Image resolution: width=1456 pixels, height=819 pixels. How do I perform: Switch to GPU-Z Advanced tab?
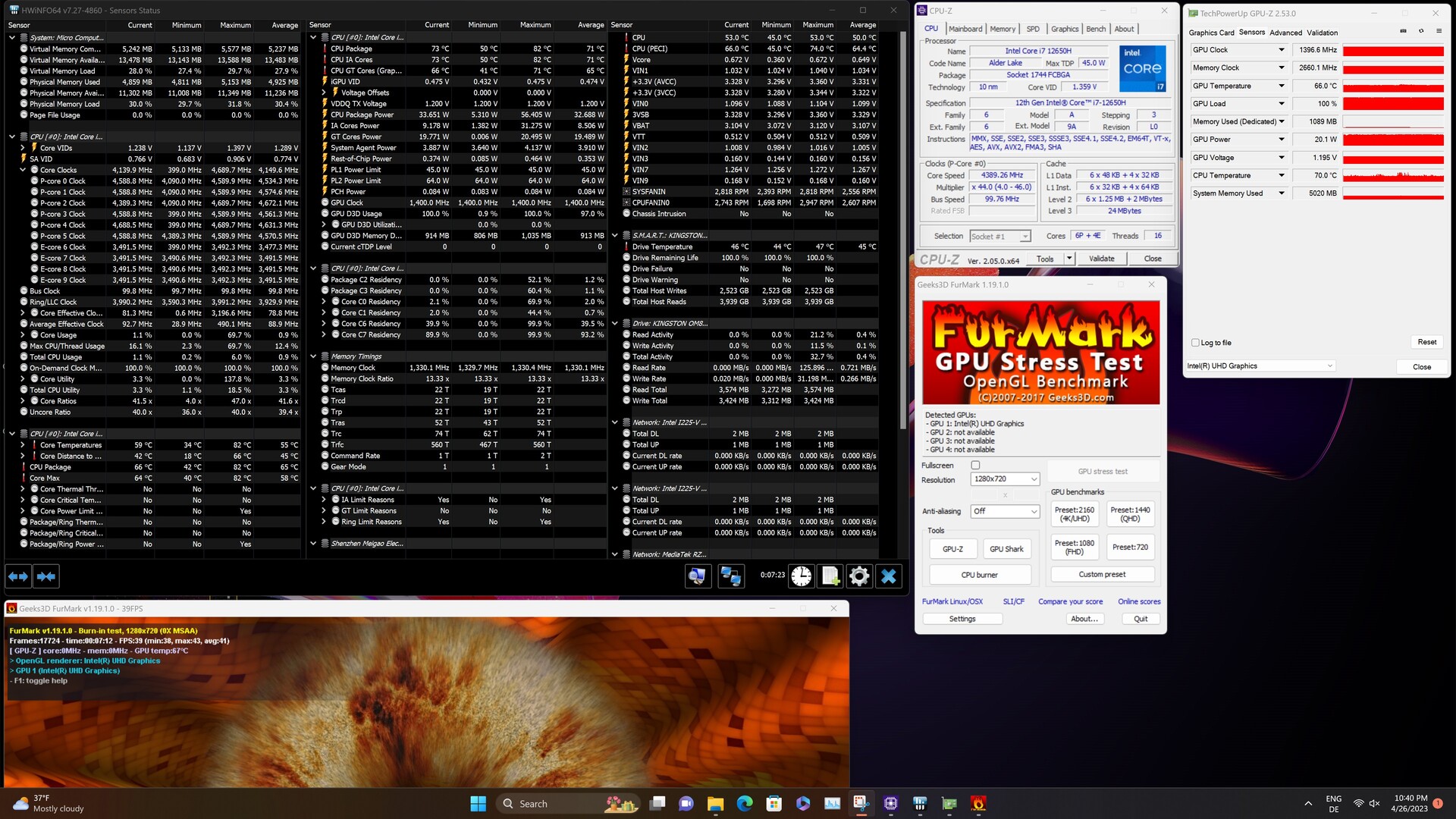[1285, 33]
